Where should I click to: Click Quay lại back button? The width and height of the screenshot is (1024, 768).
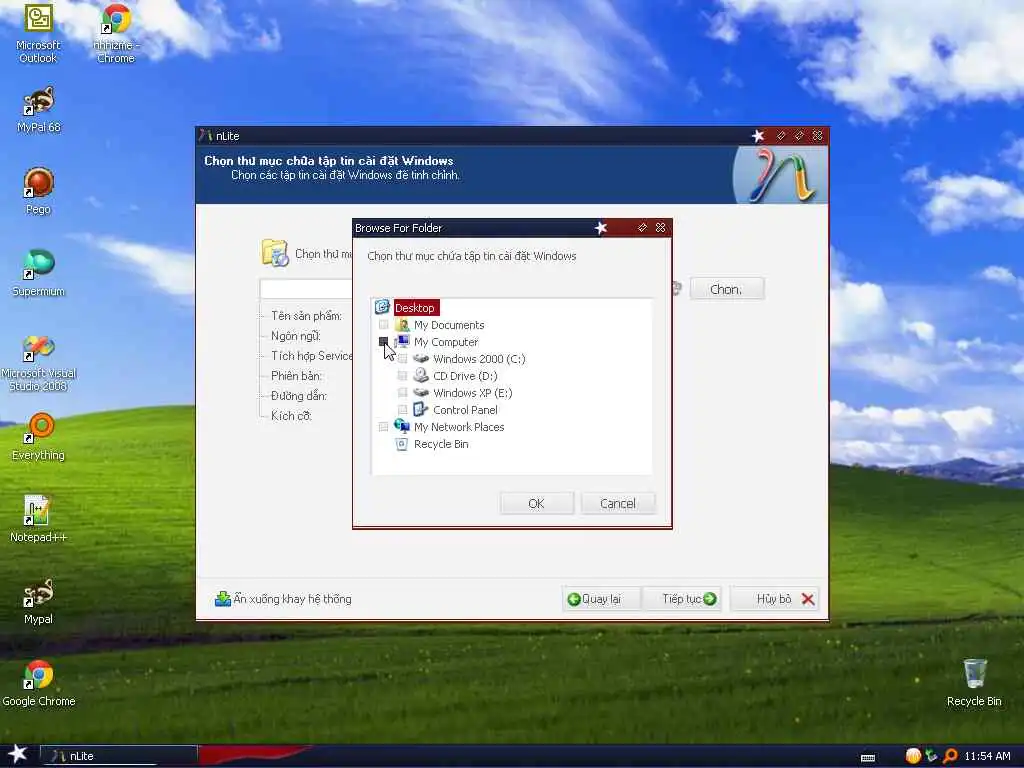[x=601, y=599]
